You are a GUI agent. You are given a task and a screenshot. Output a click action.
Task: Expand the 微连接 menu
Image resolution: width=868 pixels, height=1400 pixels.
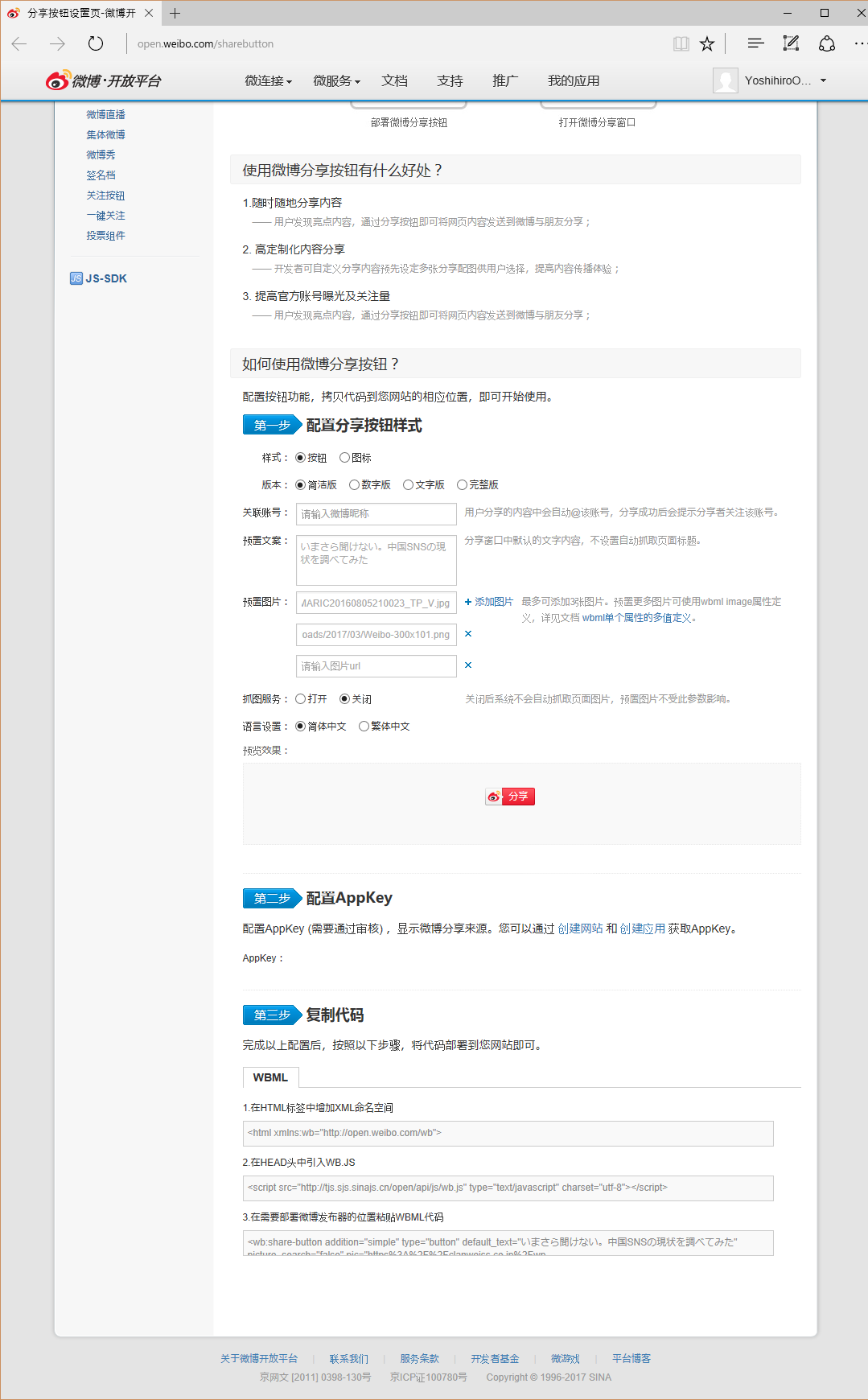click(268, 80)
